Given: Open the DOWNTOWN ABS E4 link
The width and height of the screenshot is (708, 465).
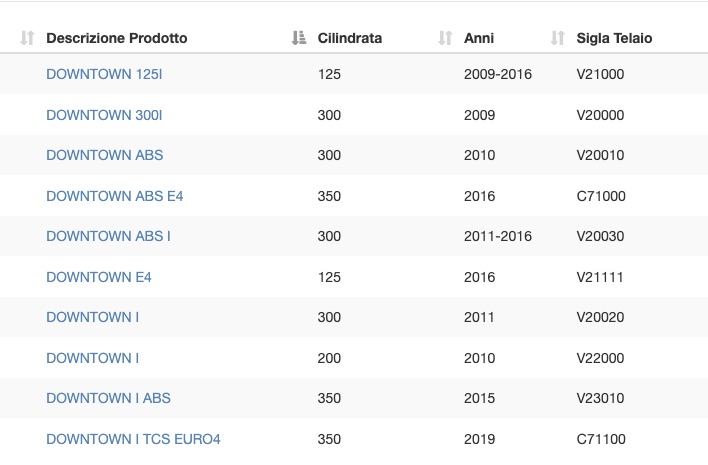Looking at the screenshot, I should 115,196.
